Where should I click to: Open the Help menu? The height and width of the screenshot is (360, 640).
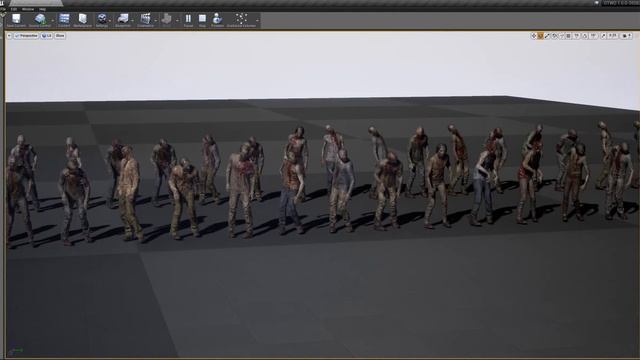click(x=42, y=9)
